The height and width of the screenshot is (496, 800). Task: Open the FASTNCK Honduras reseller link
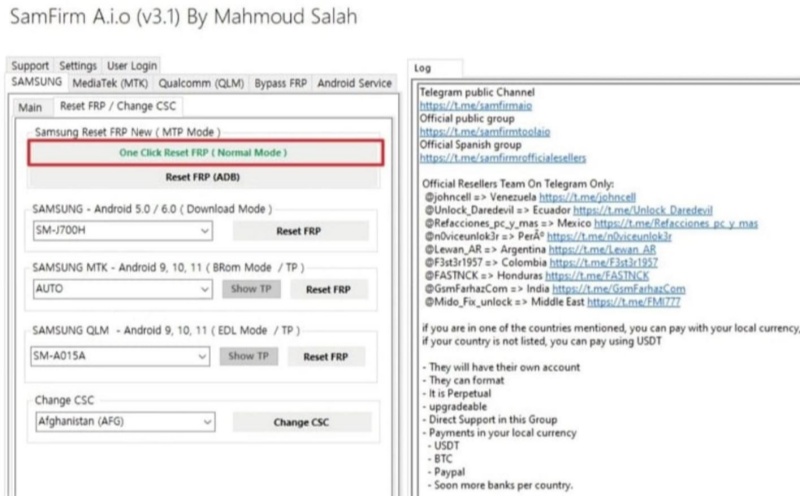point(597,276)
